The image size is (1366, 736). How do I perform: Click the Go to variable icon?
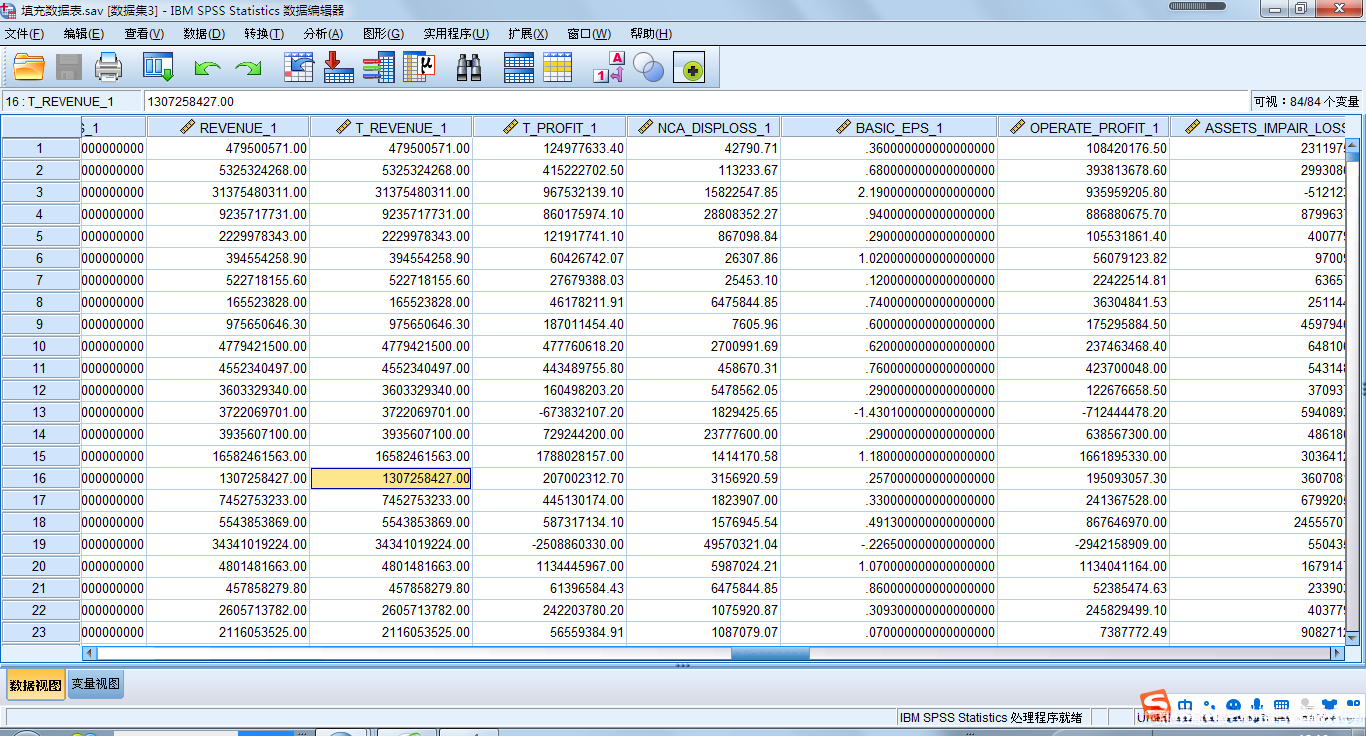pos(339,68)
